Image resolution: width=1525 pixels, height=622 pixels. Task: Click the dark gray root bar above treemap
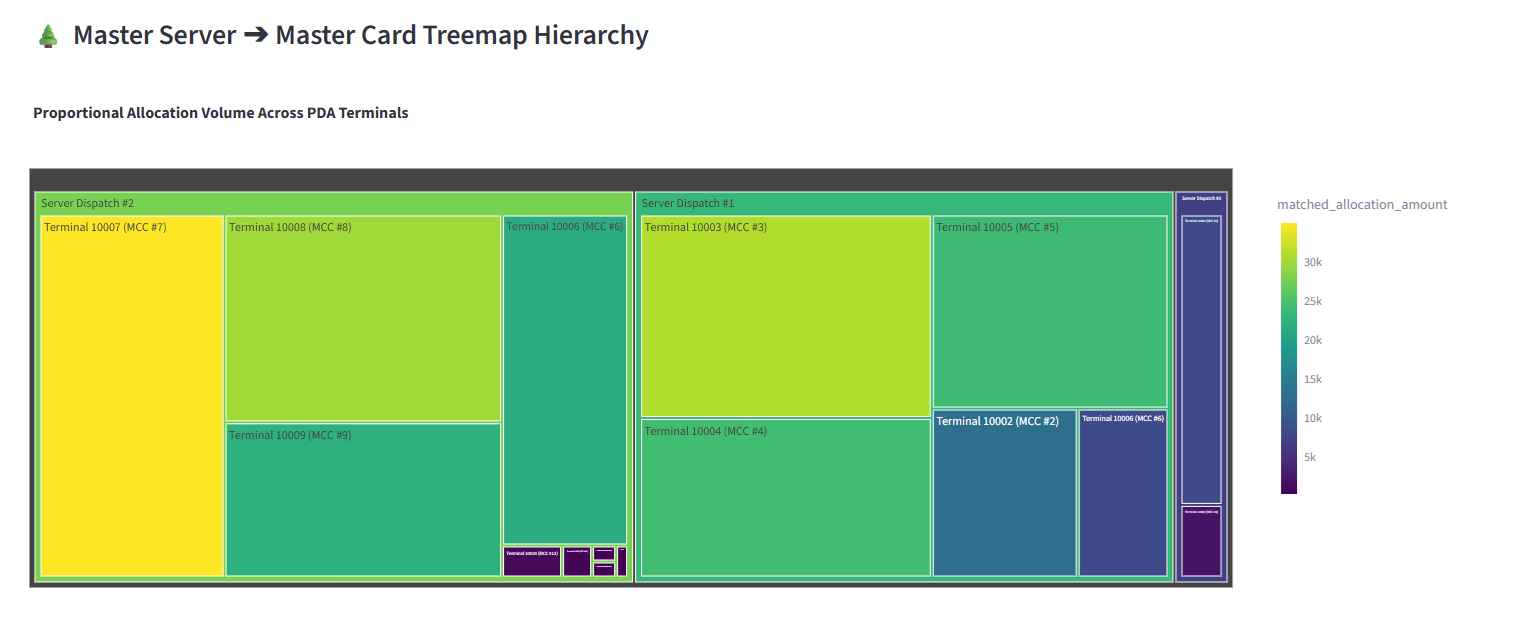631,180
